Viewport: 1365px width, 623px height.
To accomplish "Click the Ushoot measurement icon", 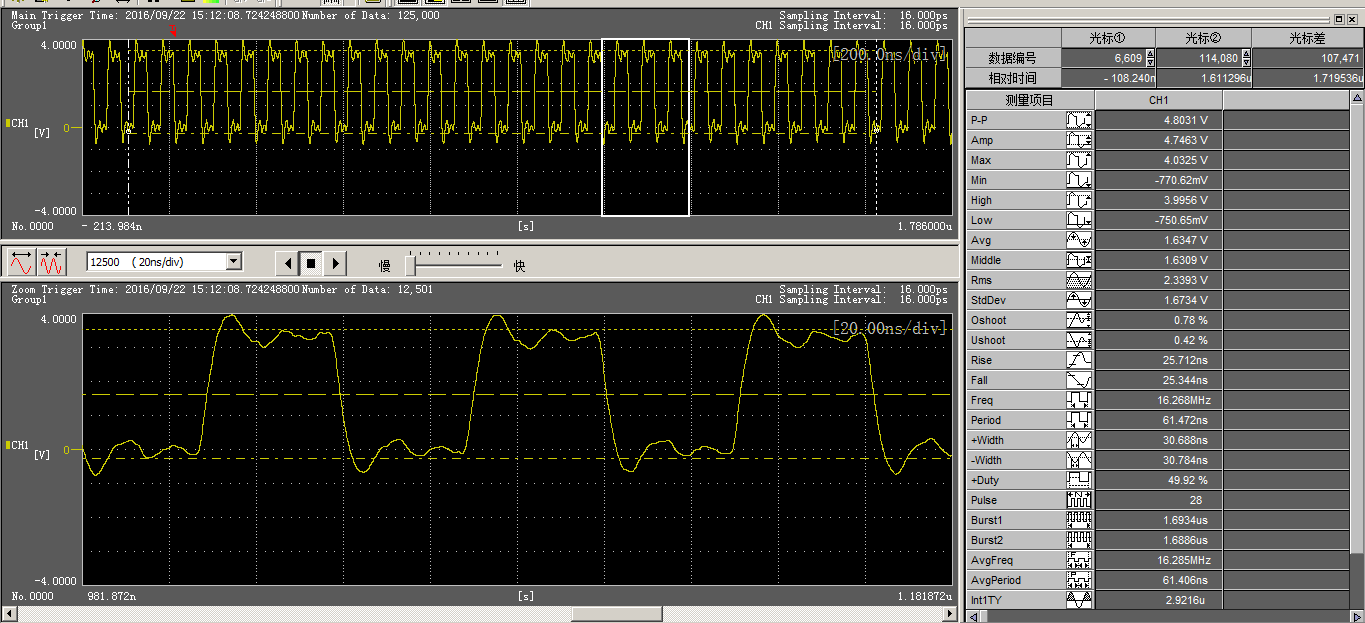I will (x=1079, y=340).
